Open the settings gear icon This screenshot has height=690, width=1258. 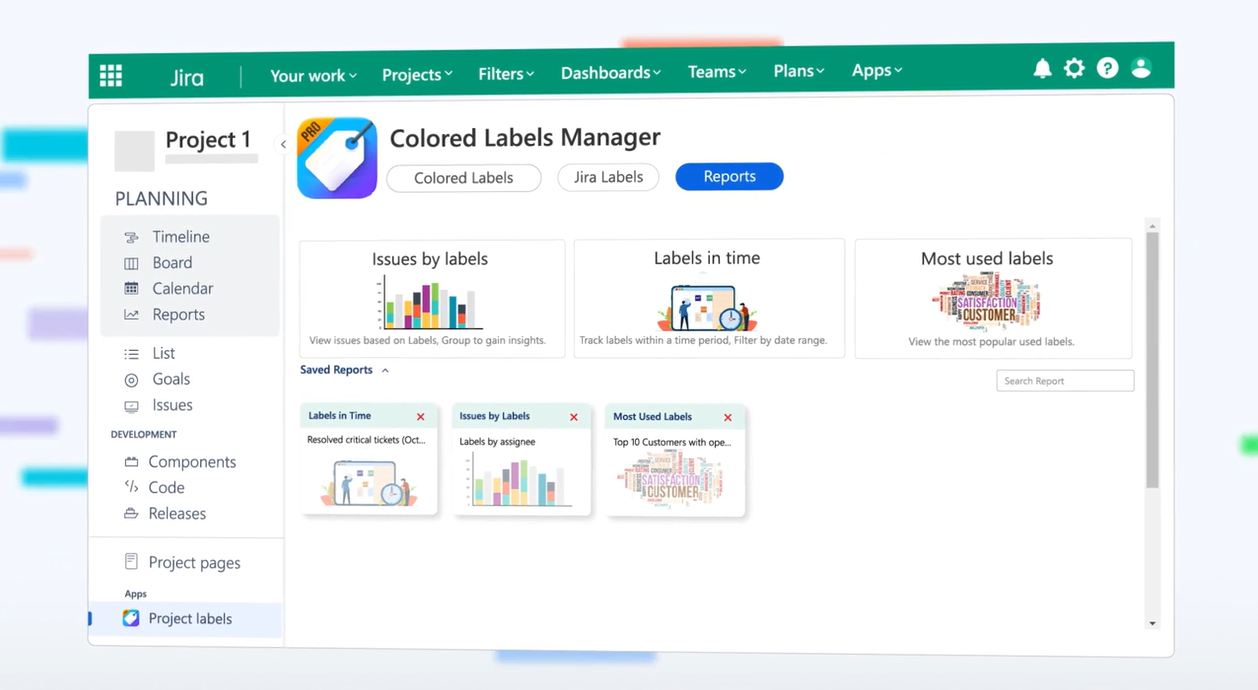coord(1074,69)
